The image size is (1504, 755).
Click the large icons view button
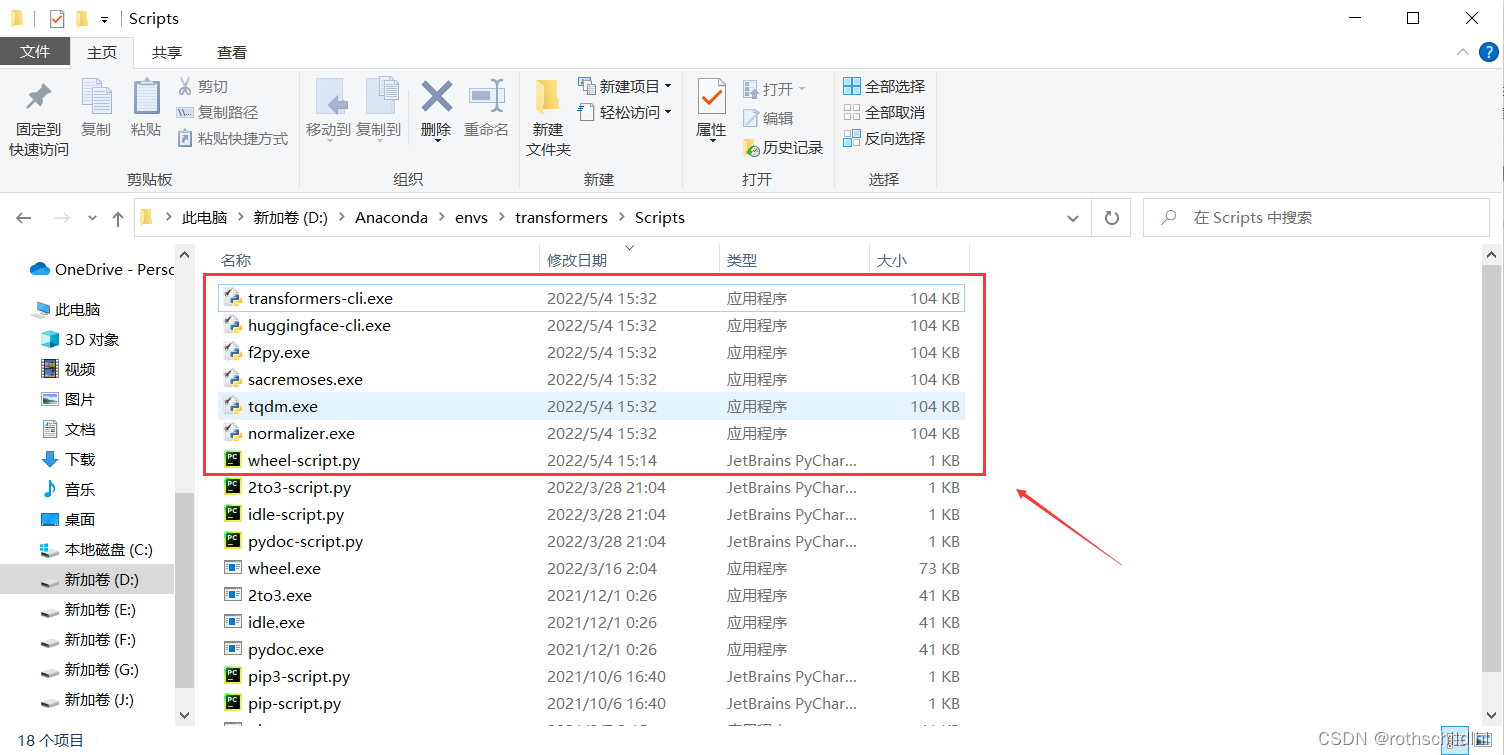tap(1481, 741)
